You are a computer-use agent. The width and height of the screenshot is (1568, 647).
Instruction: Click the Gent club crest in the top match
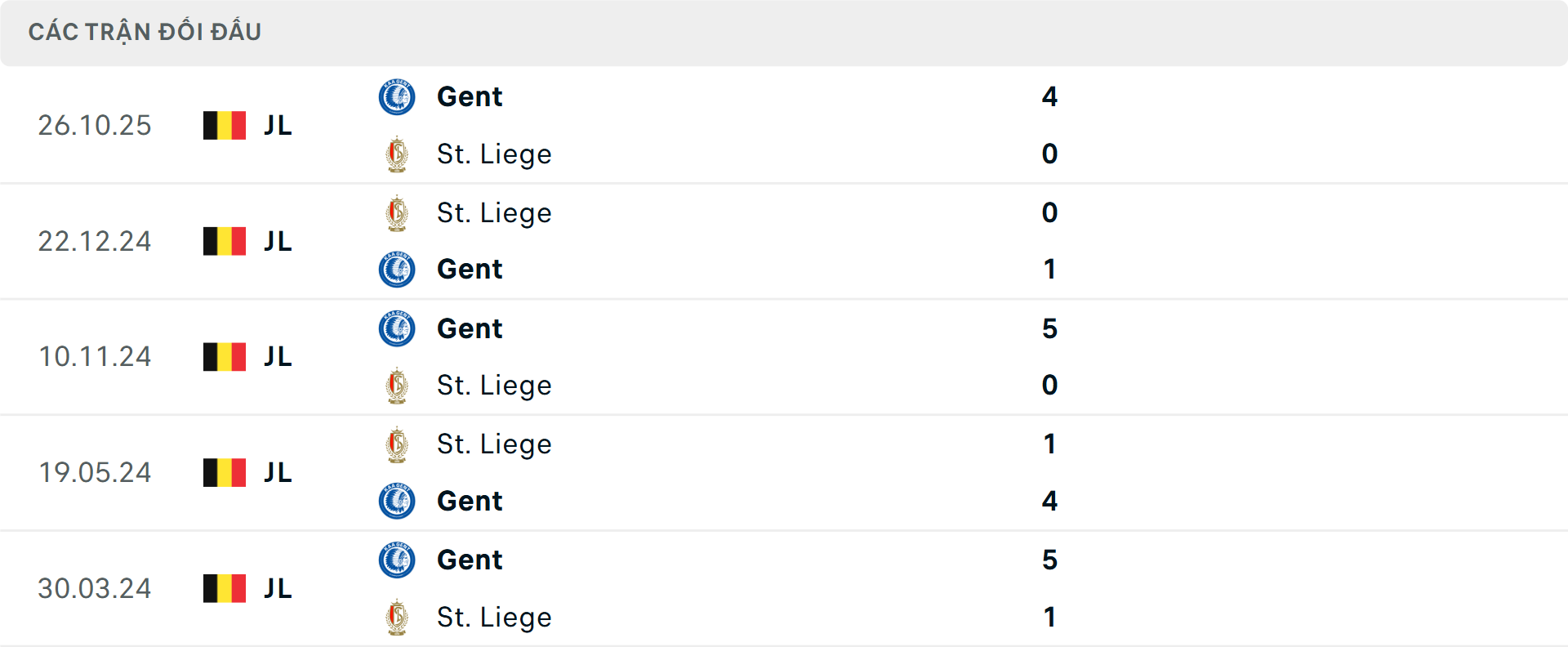[x=397, y=96]
